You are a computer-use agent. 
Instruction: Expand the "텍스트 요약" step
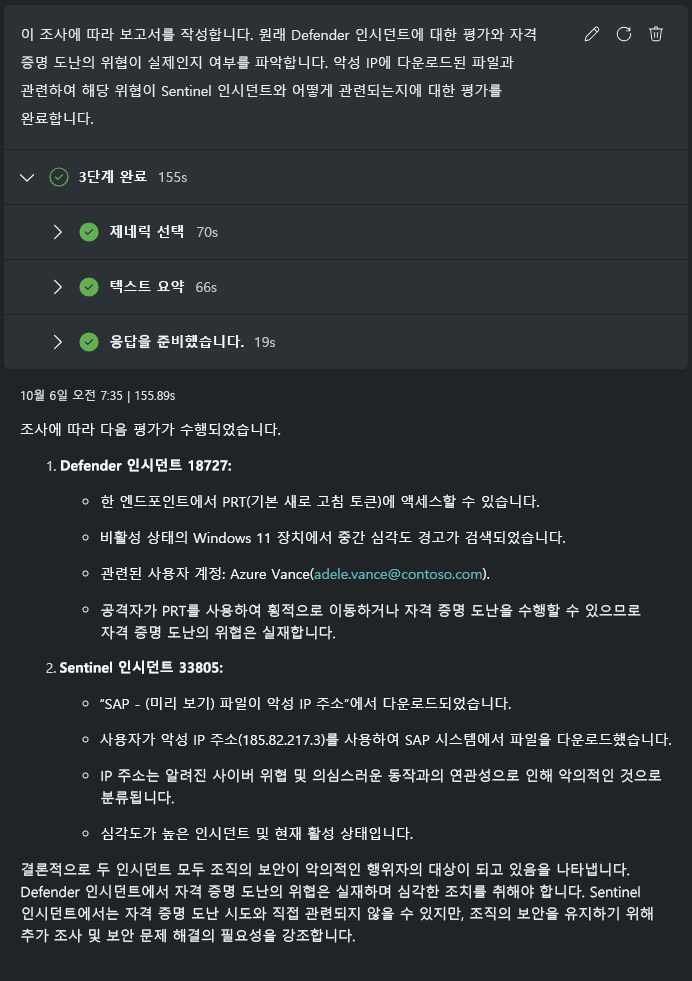pos(58,287)
